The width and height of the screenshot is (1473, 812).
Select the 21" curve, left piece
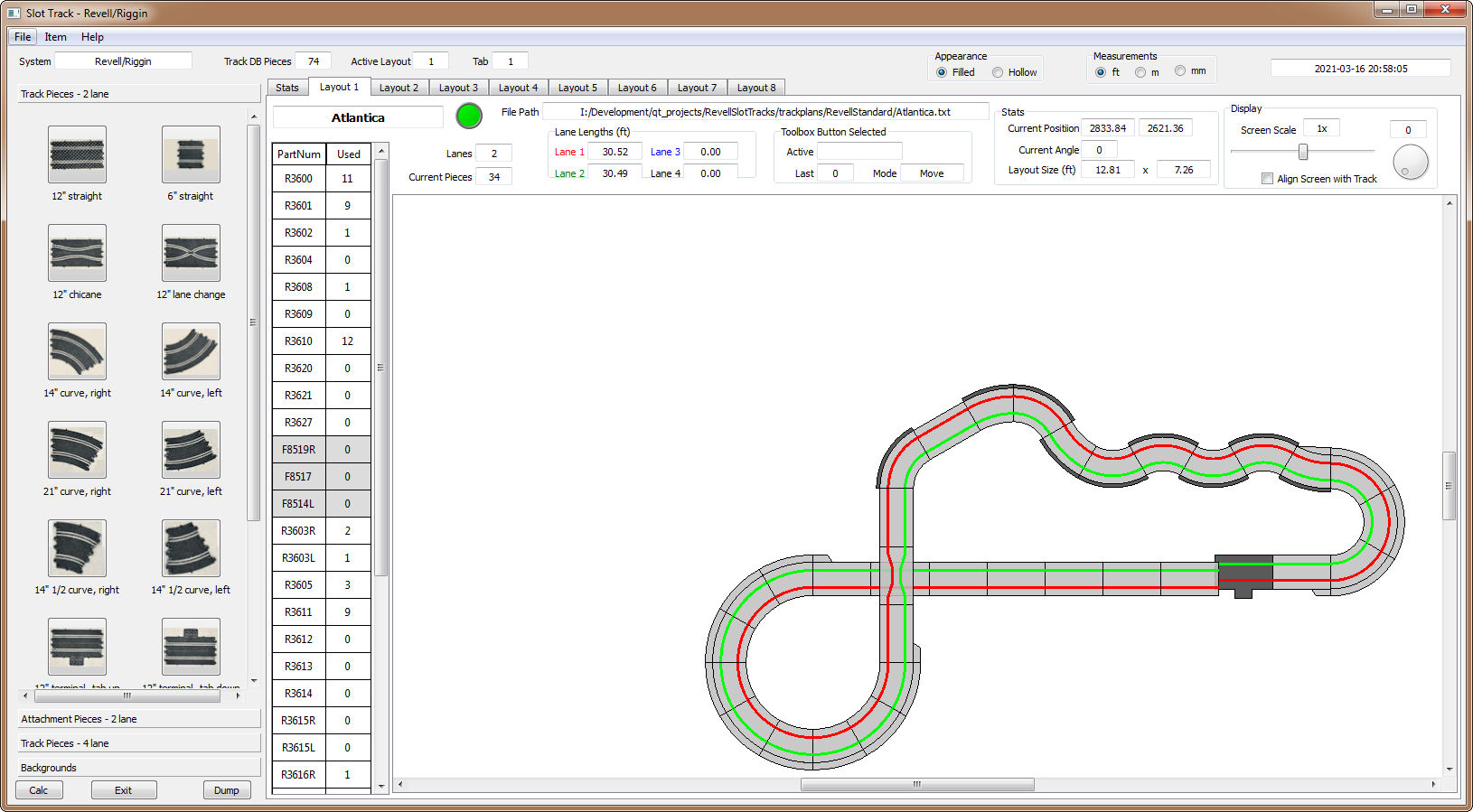pyautogui.click(x=191, y=450)
